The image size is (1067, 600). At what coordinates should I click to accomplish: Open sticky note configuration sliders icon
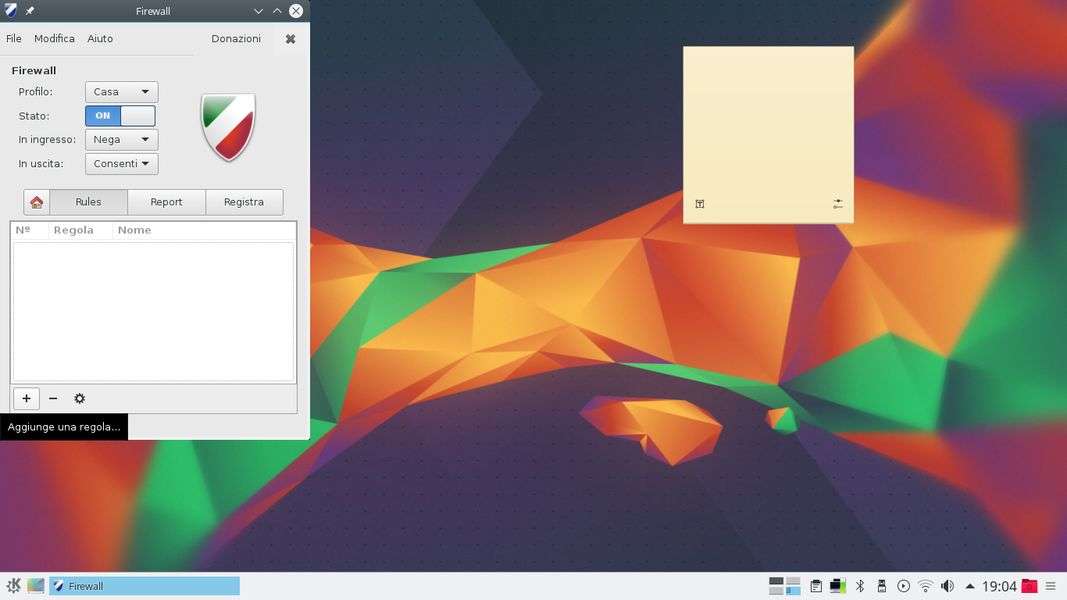coord(838,203)
